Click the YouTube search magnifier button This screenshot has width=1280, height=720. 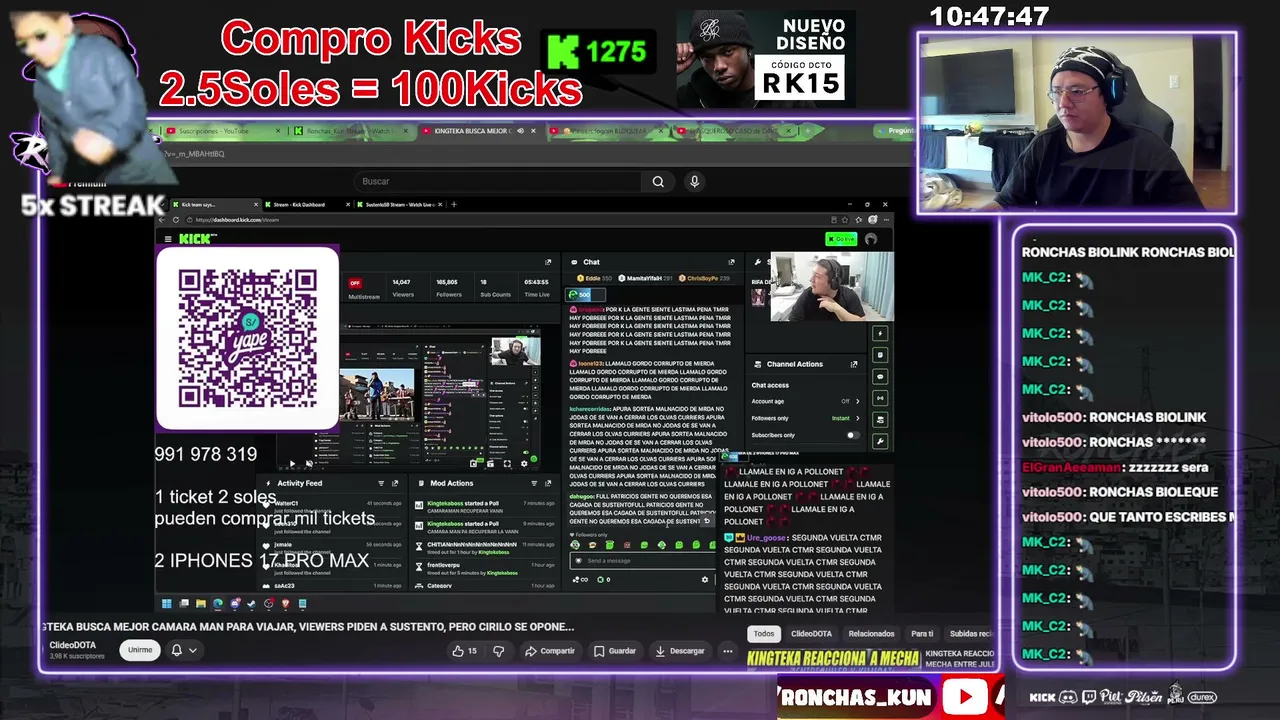click(x=658, y=181)
